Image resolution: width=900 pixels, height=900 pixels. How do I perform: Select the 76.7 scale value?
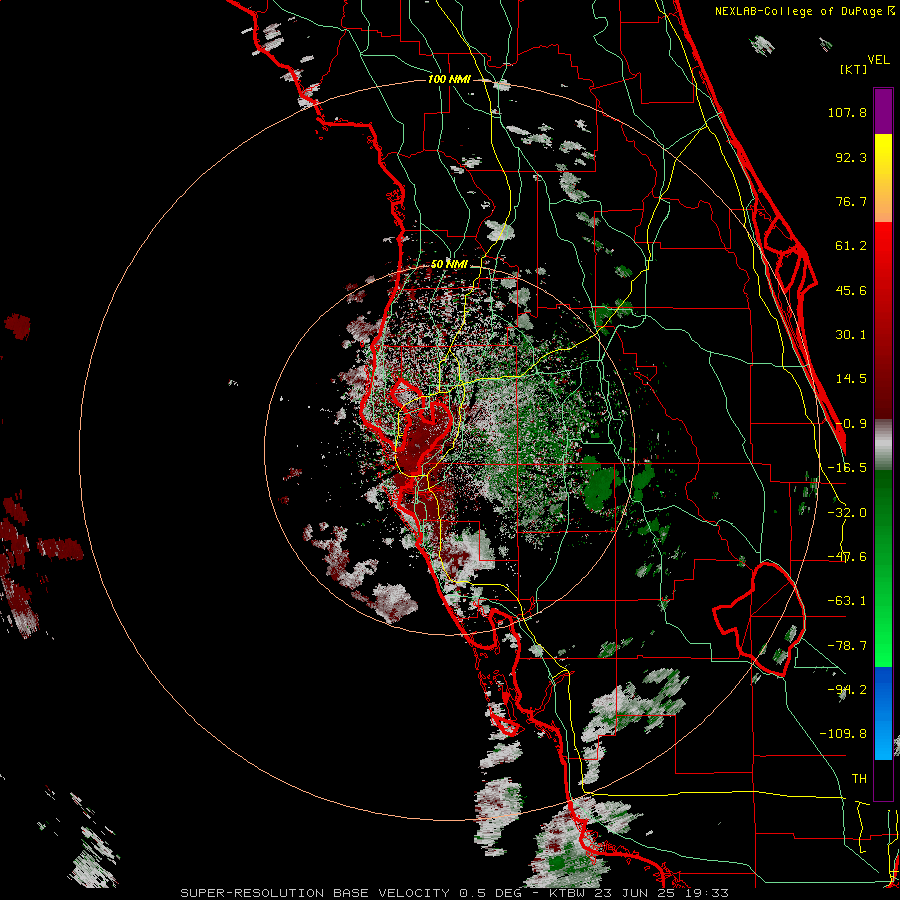click(851, 201)
